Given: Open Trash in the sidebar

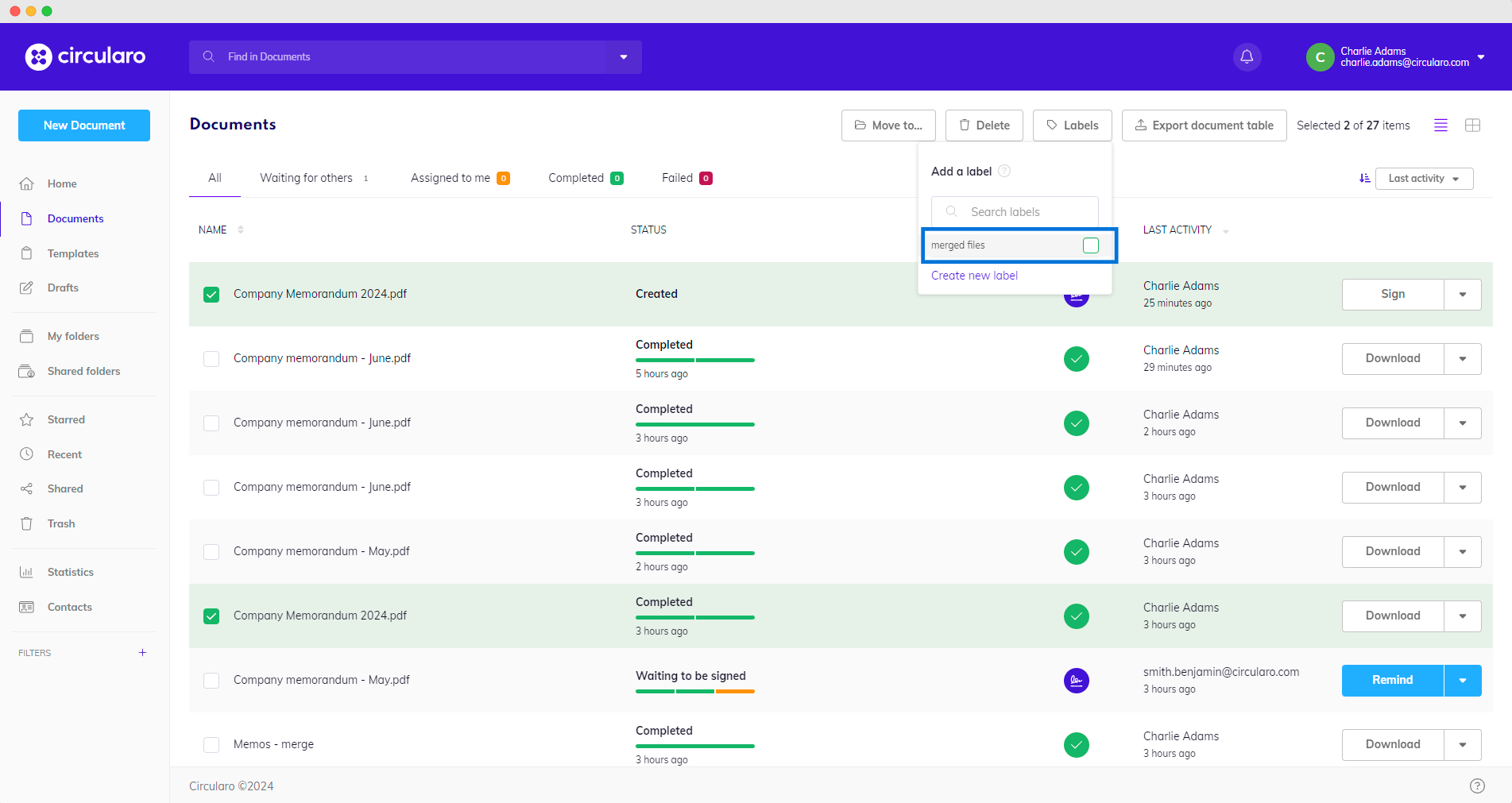Looking at the screenshot, I should pyautogui.click(x=61, y=523).
